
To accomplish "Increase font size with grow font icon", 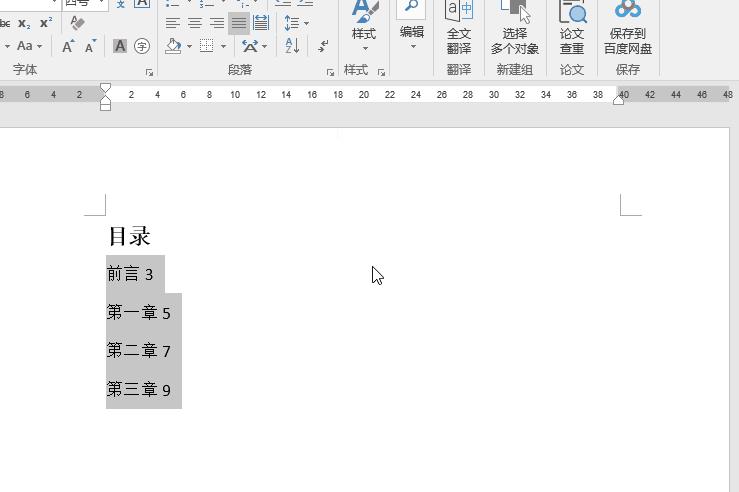I will click(68, 46).
